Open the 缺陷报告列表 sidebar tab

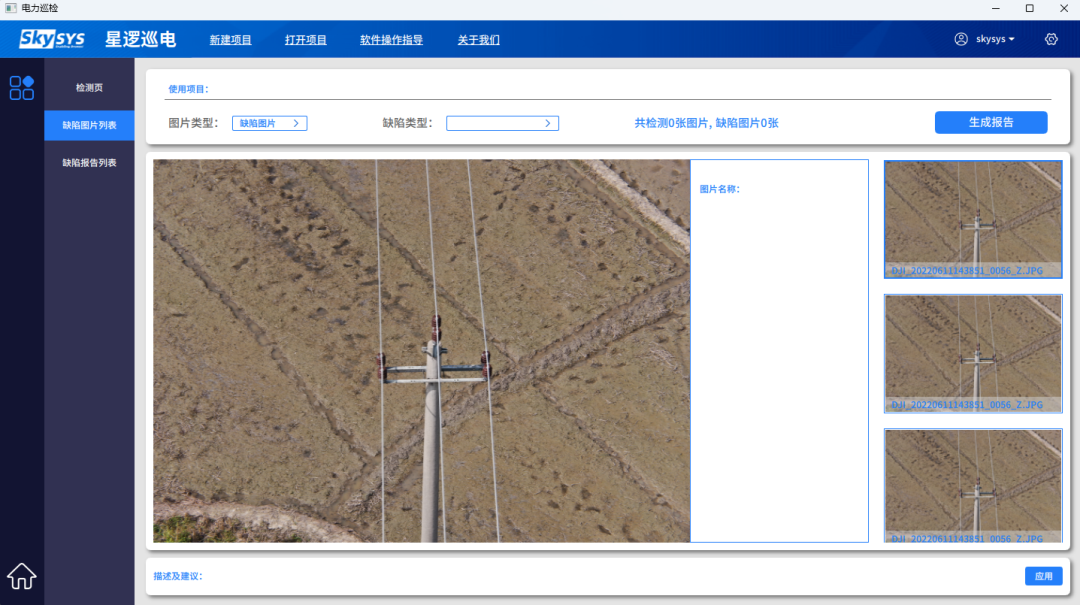pyautogui.click(x=89, y=162)
